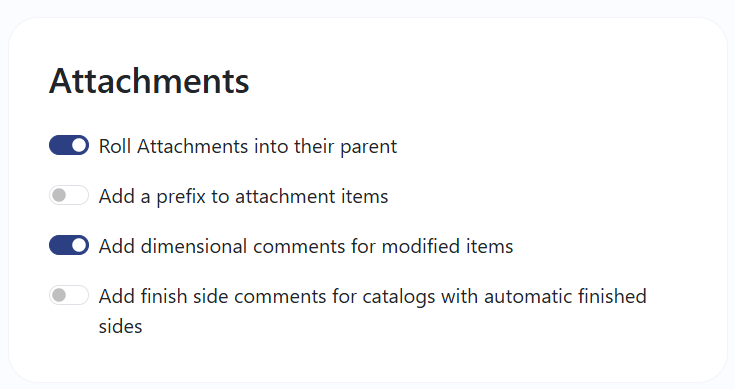Enable finish side comments toggle switch
This screenshot has height=389, width=735.
coord(69,295)
